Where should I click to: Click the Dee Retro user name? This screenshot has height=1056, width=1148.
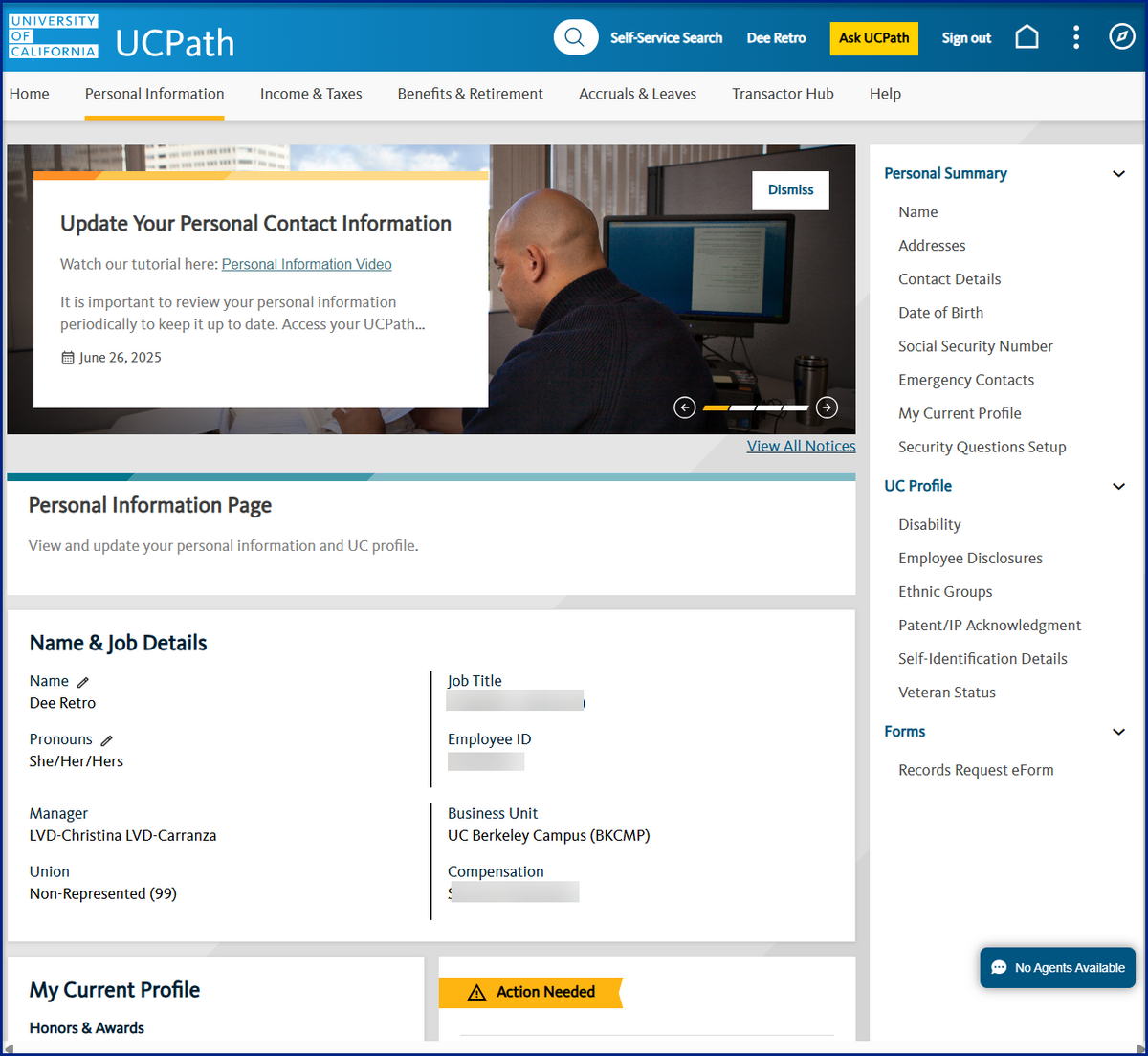click(777, 38)
